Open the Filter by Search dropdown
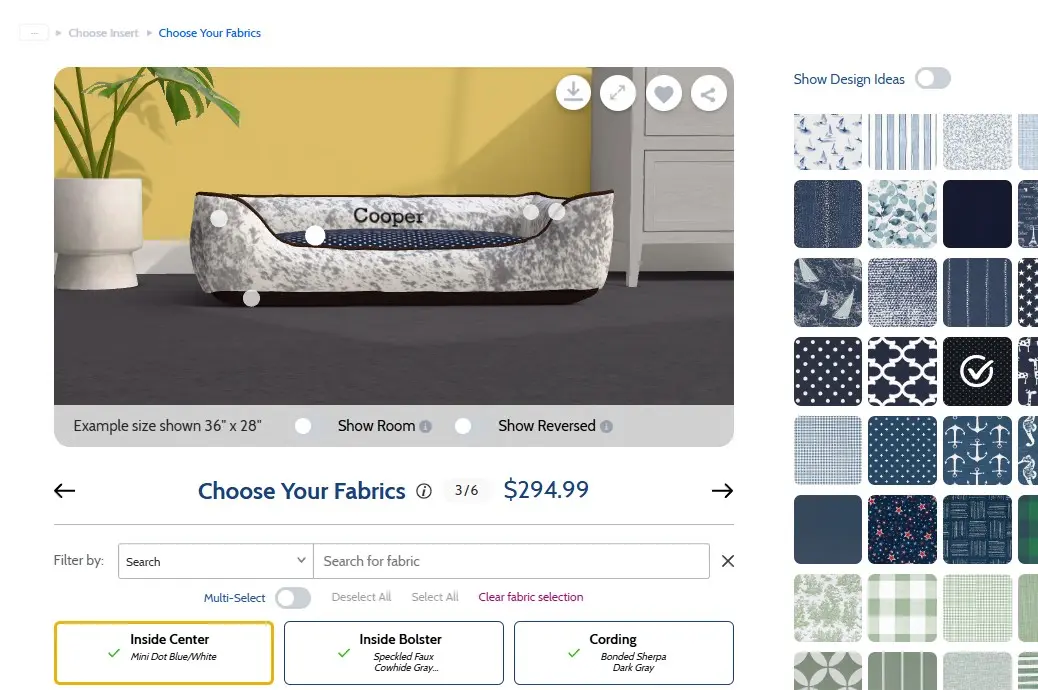Screen dimensions: 1038x690 216,562
